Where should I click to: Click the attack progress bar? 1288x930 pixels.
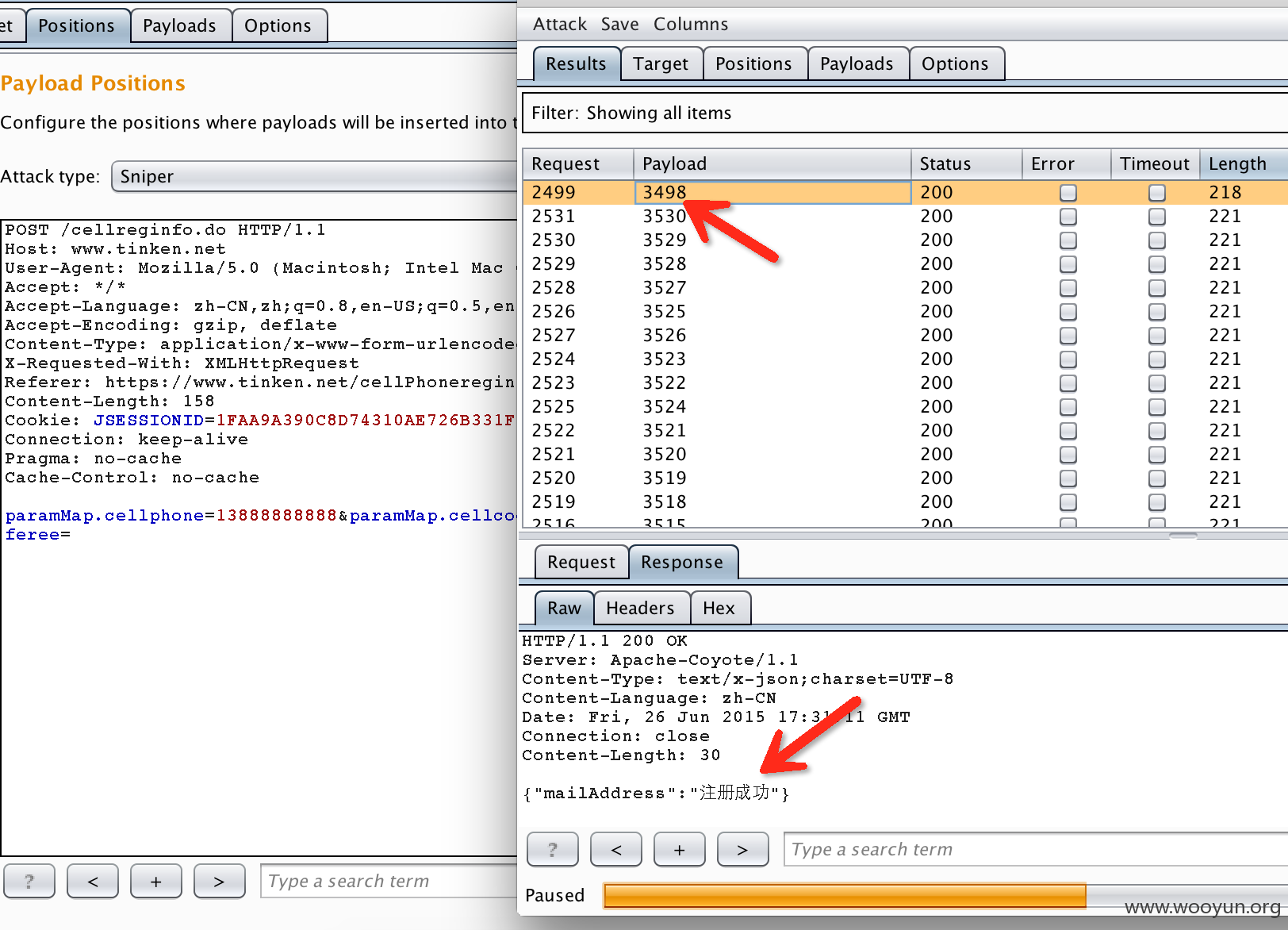click(944, 896)
